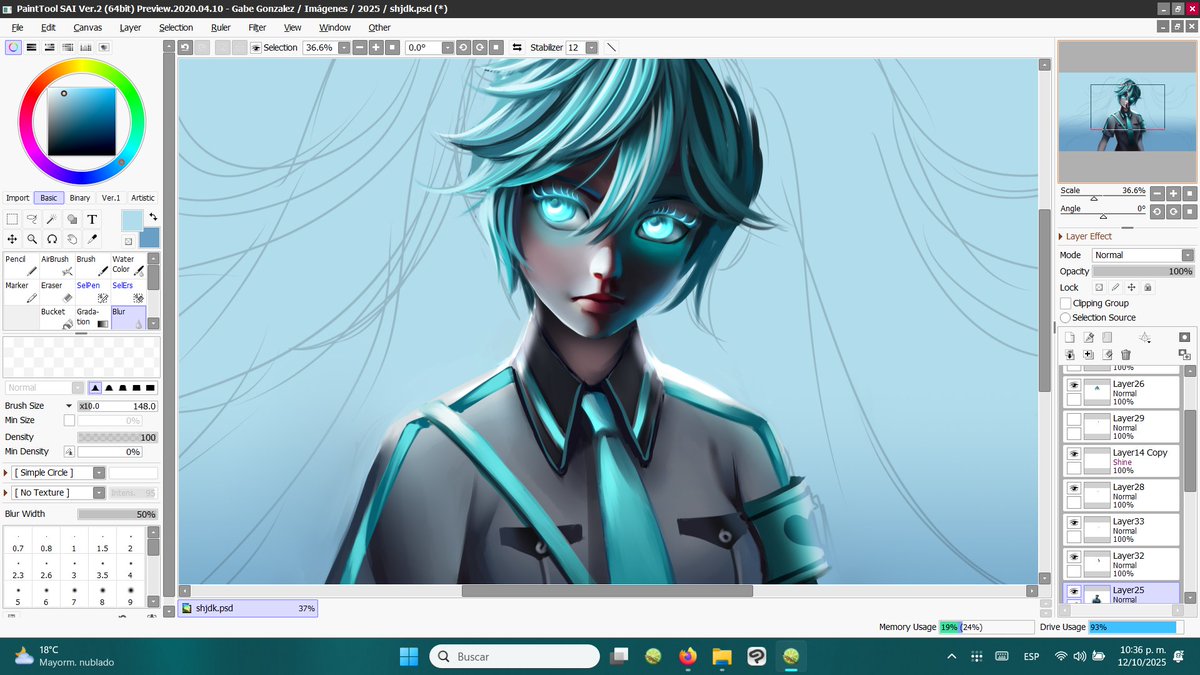Viewport: 1200px width, 675px height.
Task: Hide Layer33 with its eye icon
Action: [1074, 522]
